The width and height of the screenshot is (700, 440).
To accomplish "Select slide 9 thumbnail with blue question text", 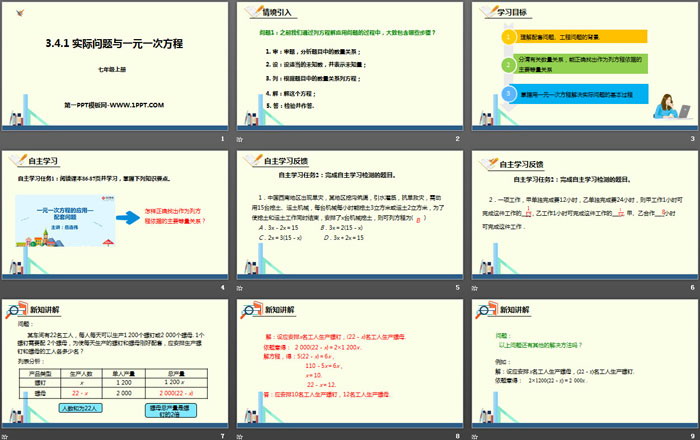I will tap(584, 367).
